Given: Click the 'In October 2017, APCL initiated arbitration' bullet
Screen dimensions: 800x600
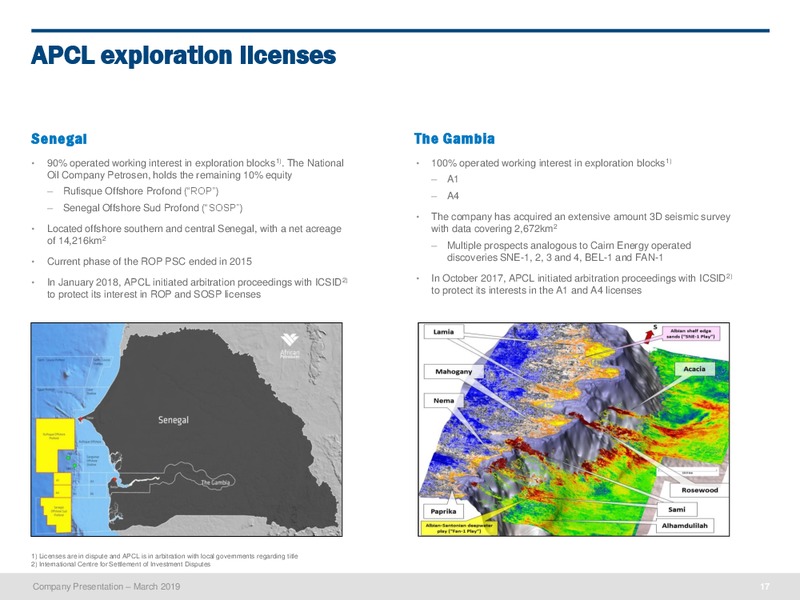Looking at the screenshot, I should pos(582,284).
